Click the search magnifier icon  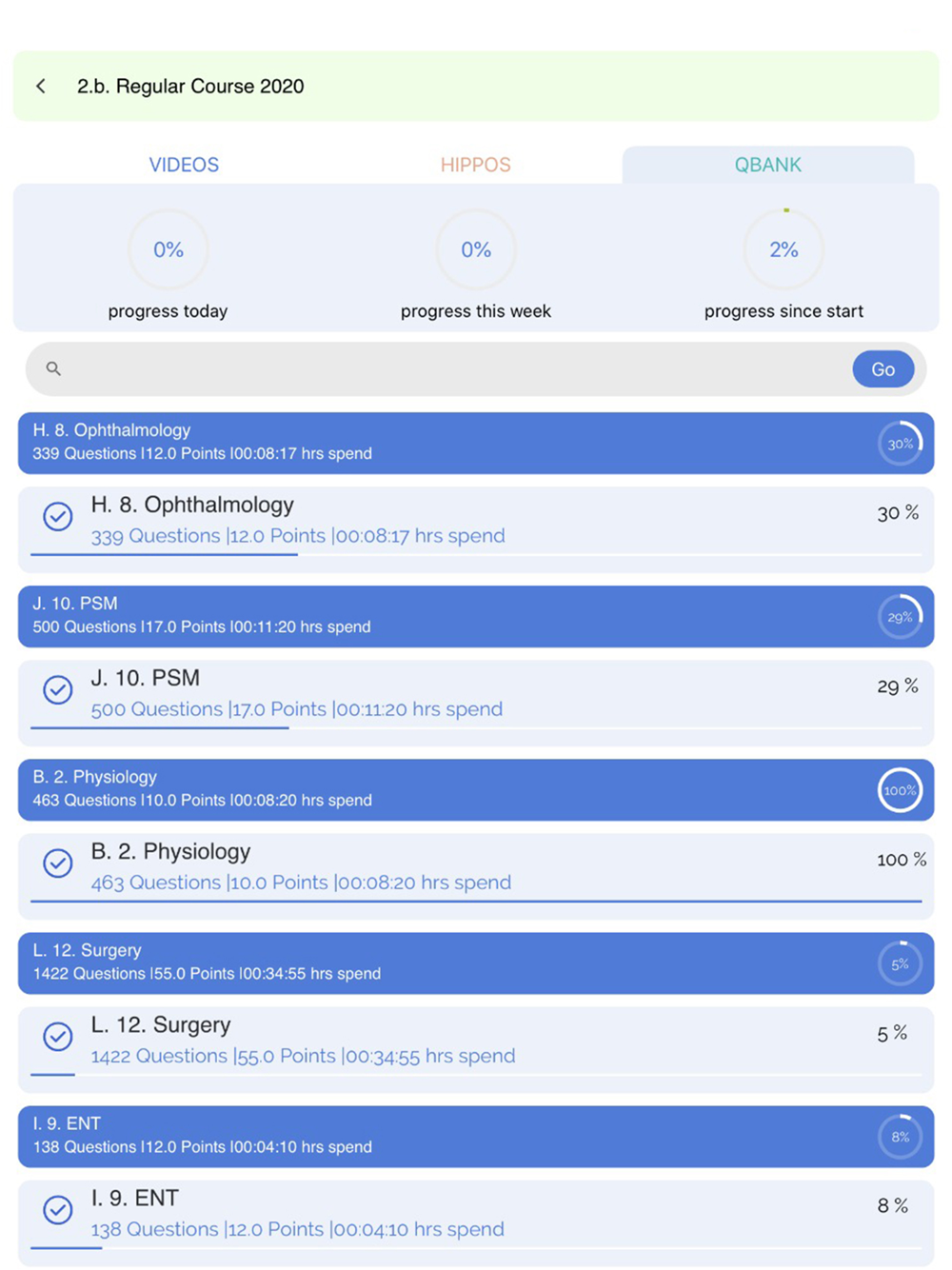[x=53, y=368]
